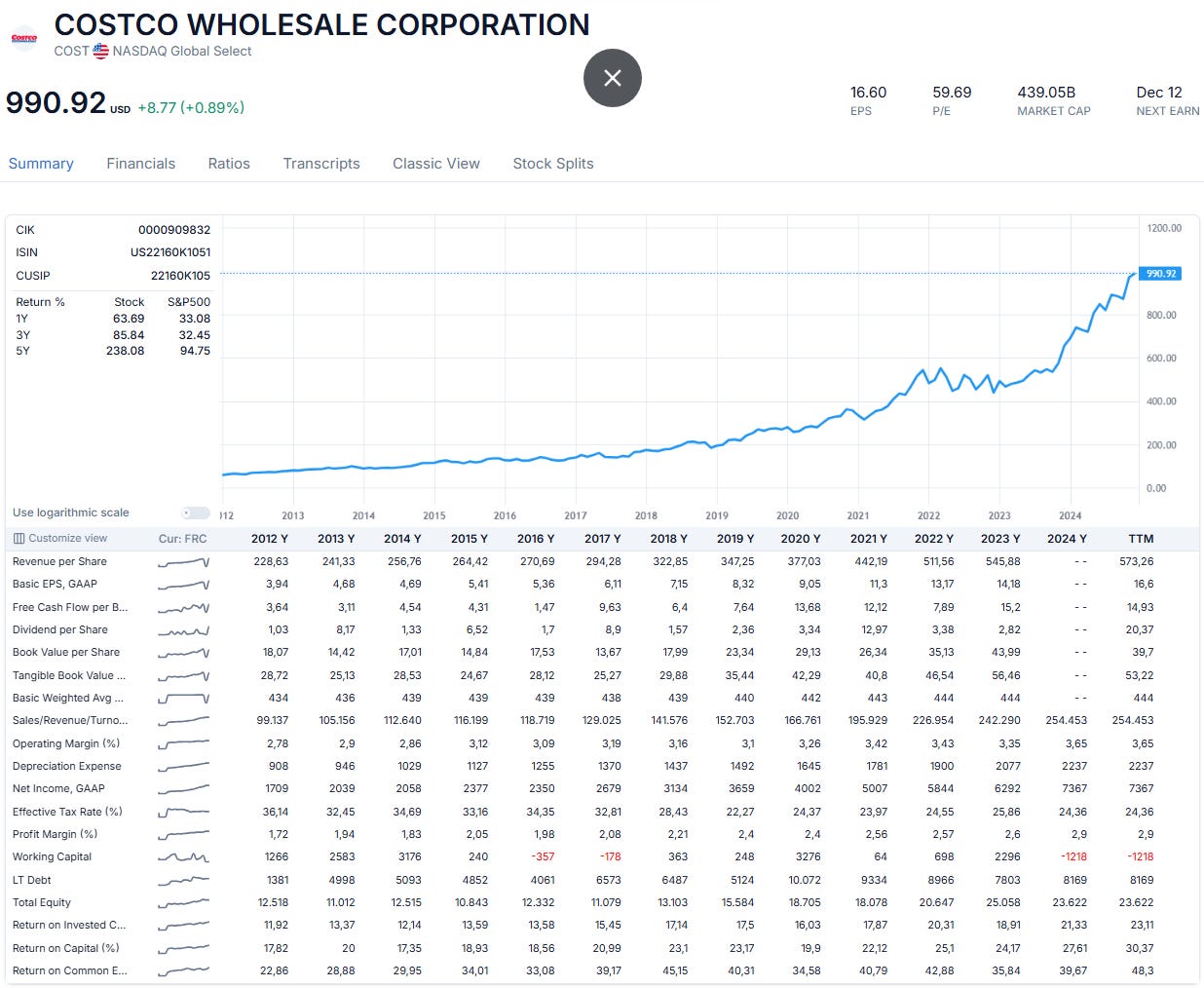This screenshot has width=1204, height=988.
Task: Open Profit Margin sparkline
Action: click(x=183, y=834)
